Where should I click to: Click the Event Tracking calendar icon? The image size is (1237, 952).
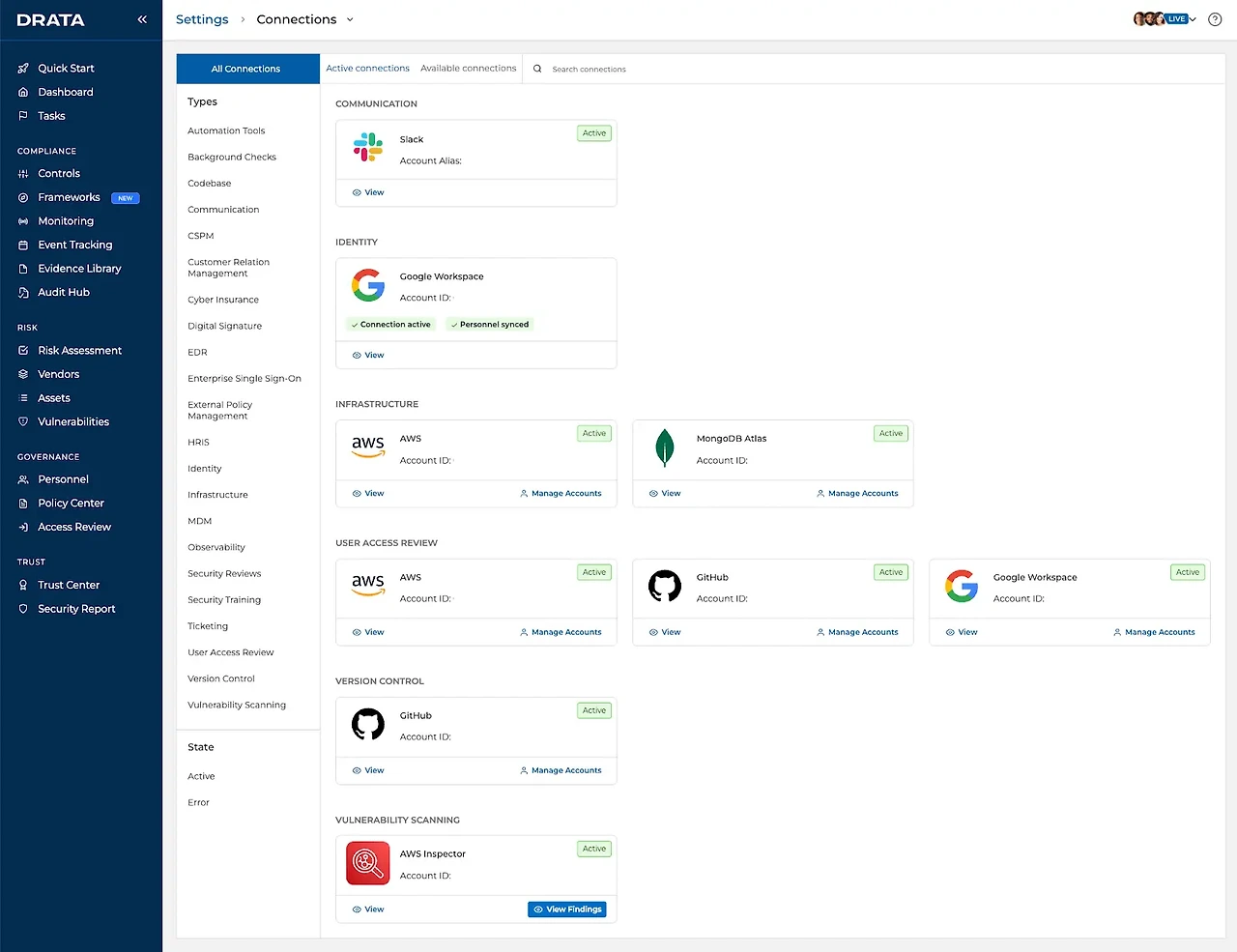(23, 245)
